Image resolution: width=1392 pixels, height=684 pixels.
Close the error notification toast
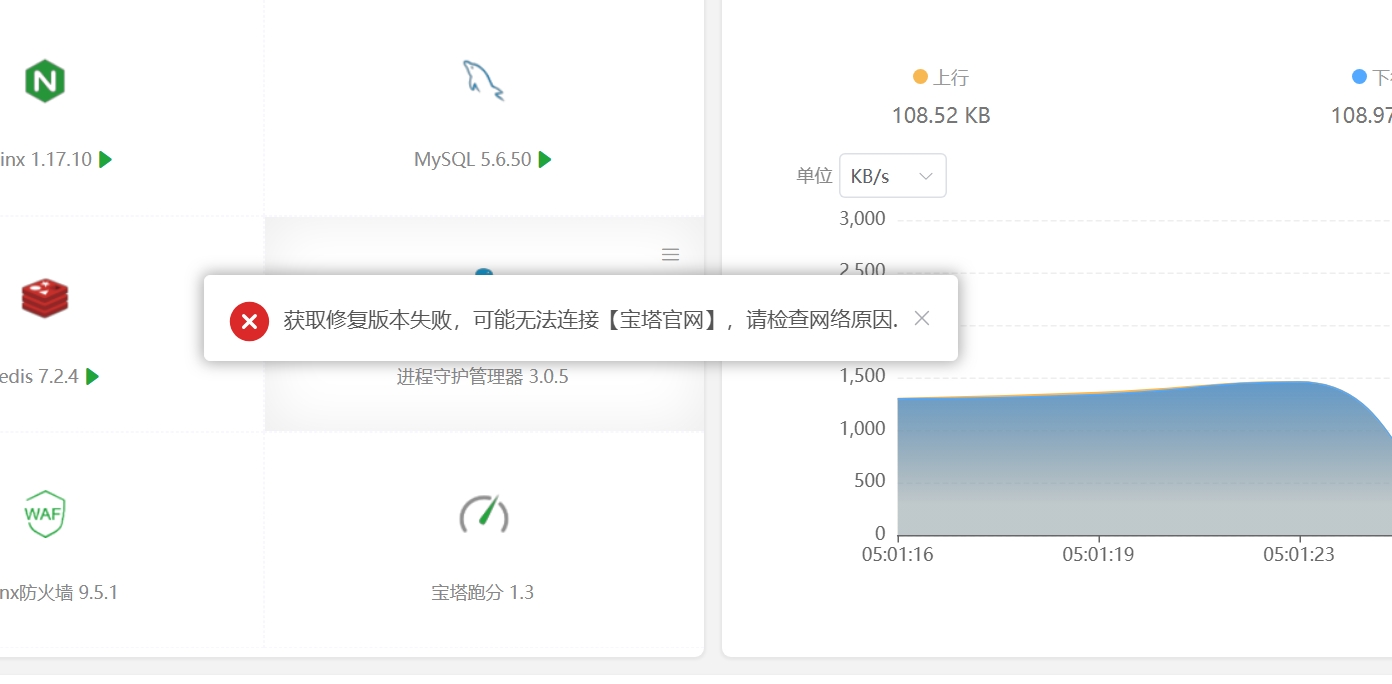(x=922, y=318)
